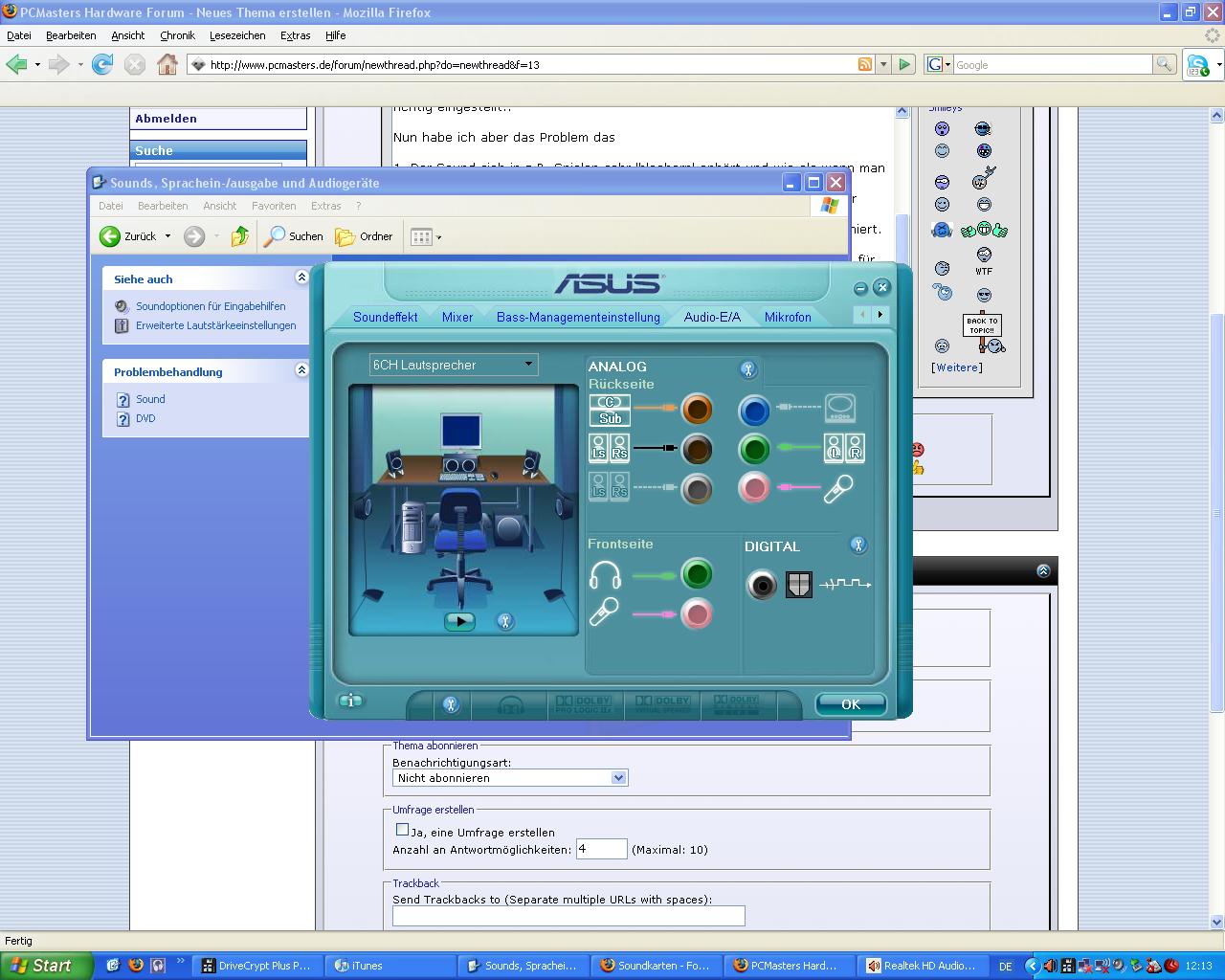The width and height of the screenshot is (1225, 980).
Task: Click the up-folder icon in Sounds window
Action: click(240, 236)
